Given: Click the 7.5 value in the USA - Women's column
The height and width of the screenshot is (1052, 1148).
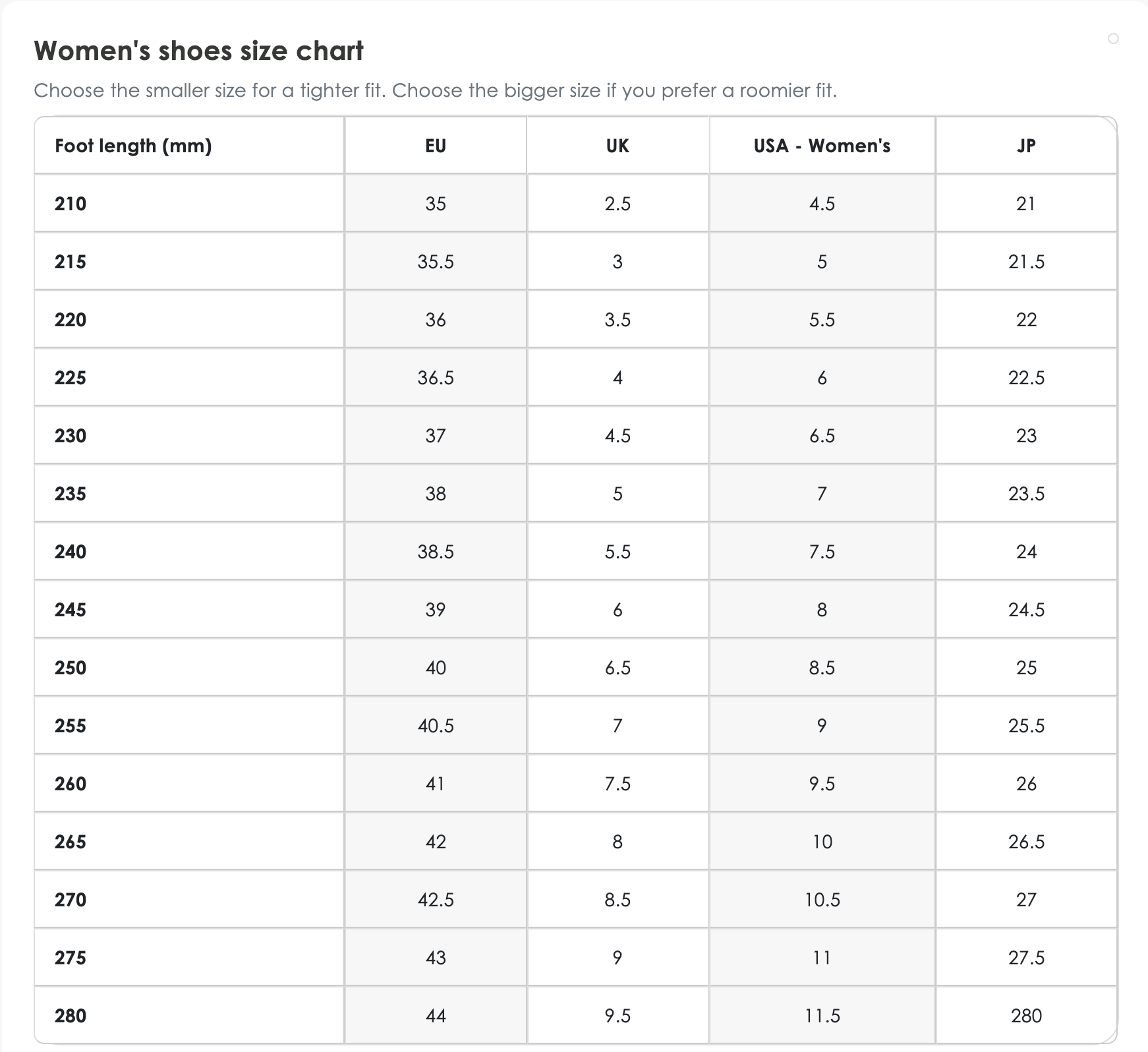Looking at the screenshot, I should 822,552.
